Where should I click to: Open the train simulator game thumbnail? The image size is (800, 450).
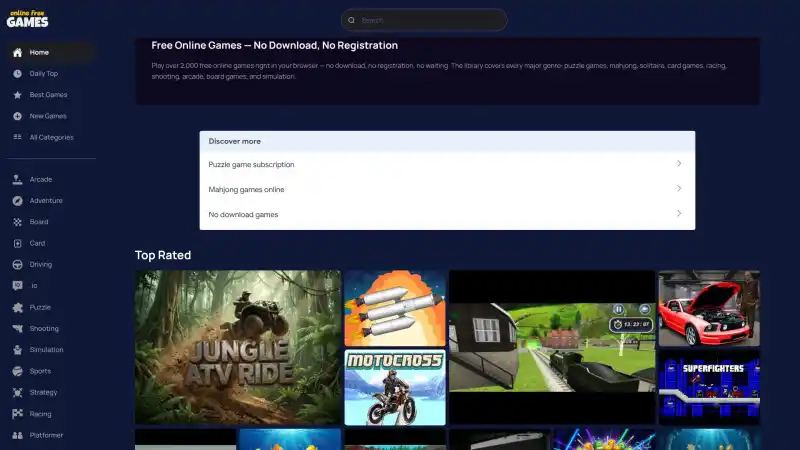pos(552,347)
